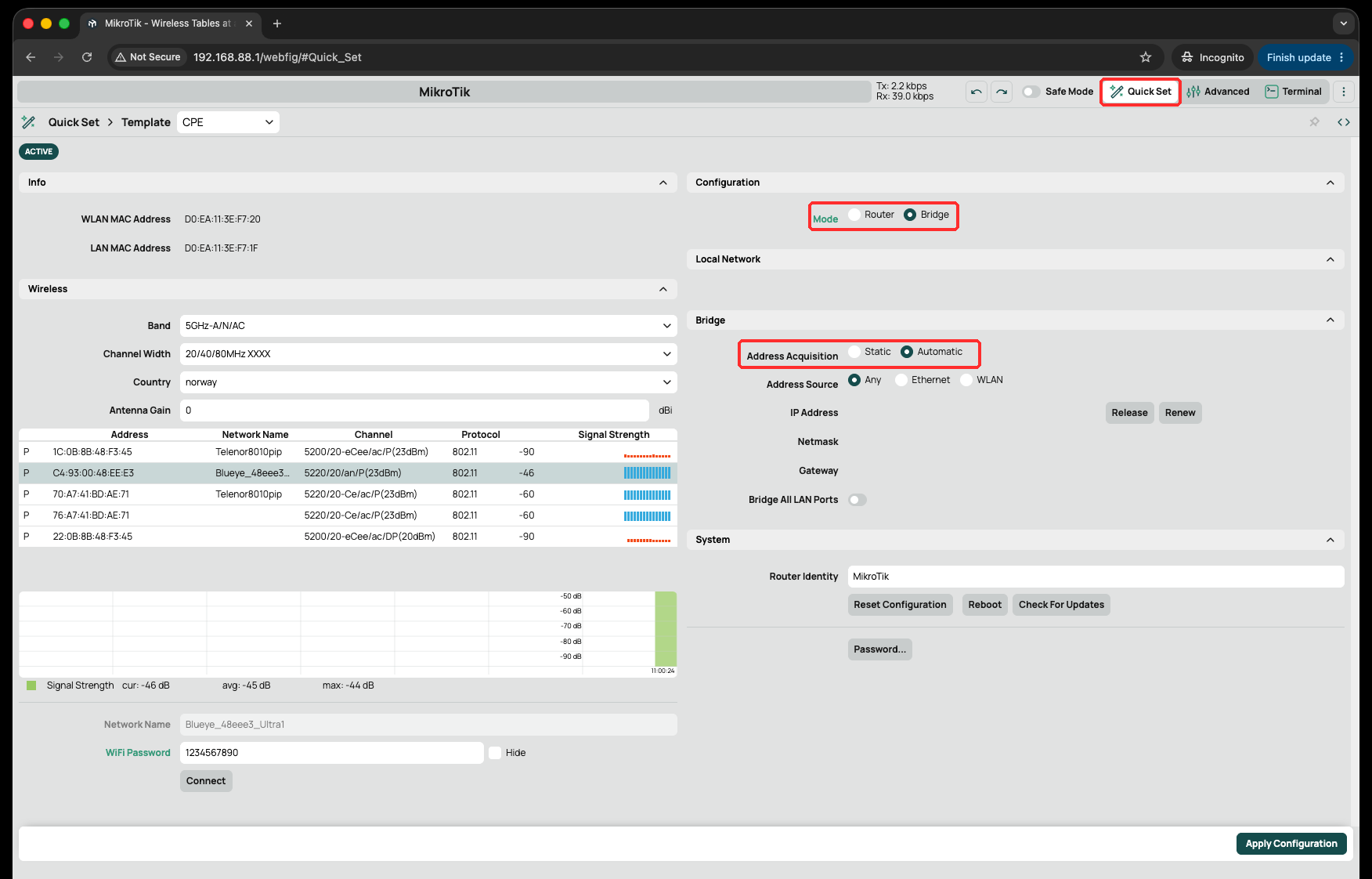The width and height of the screenshot is (1372, 879).
Task: Open the WebFig three-dot menu
Action: click(1344, 92)
